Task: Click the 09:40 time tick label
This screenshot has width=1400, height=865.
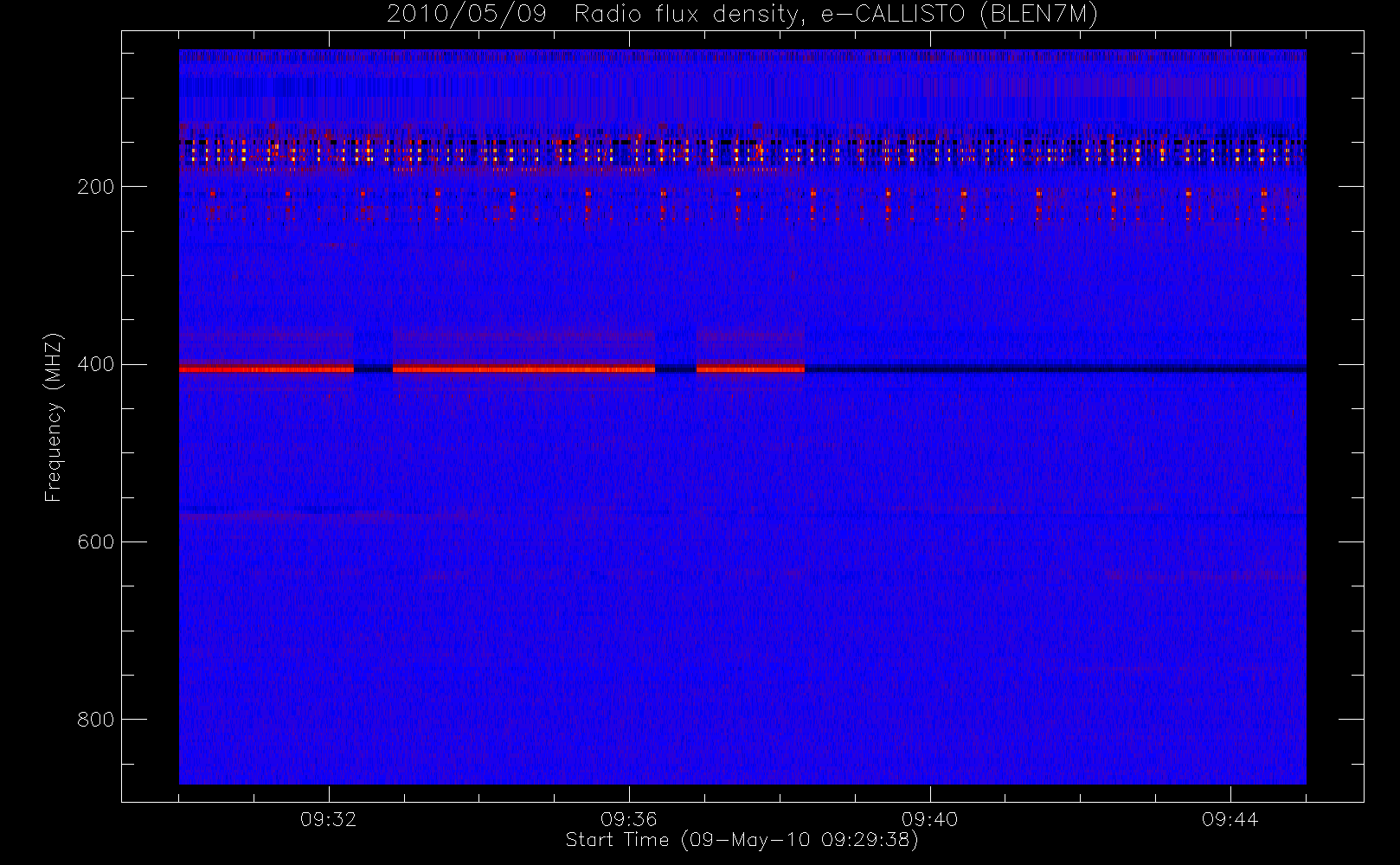Action: coord(930,819)
